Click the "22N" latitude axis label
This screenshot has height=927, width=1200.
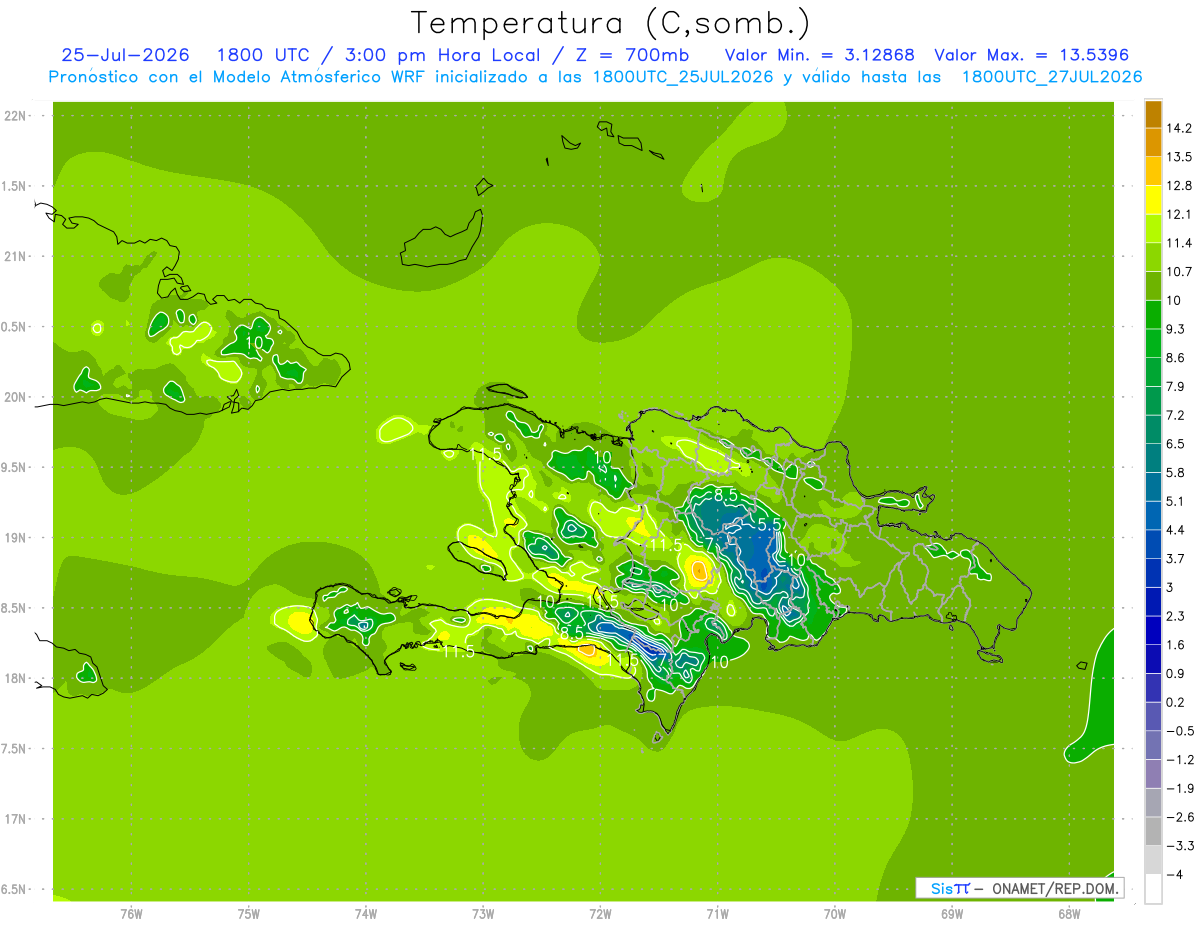tap(17, 116)
